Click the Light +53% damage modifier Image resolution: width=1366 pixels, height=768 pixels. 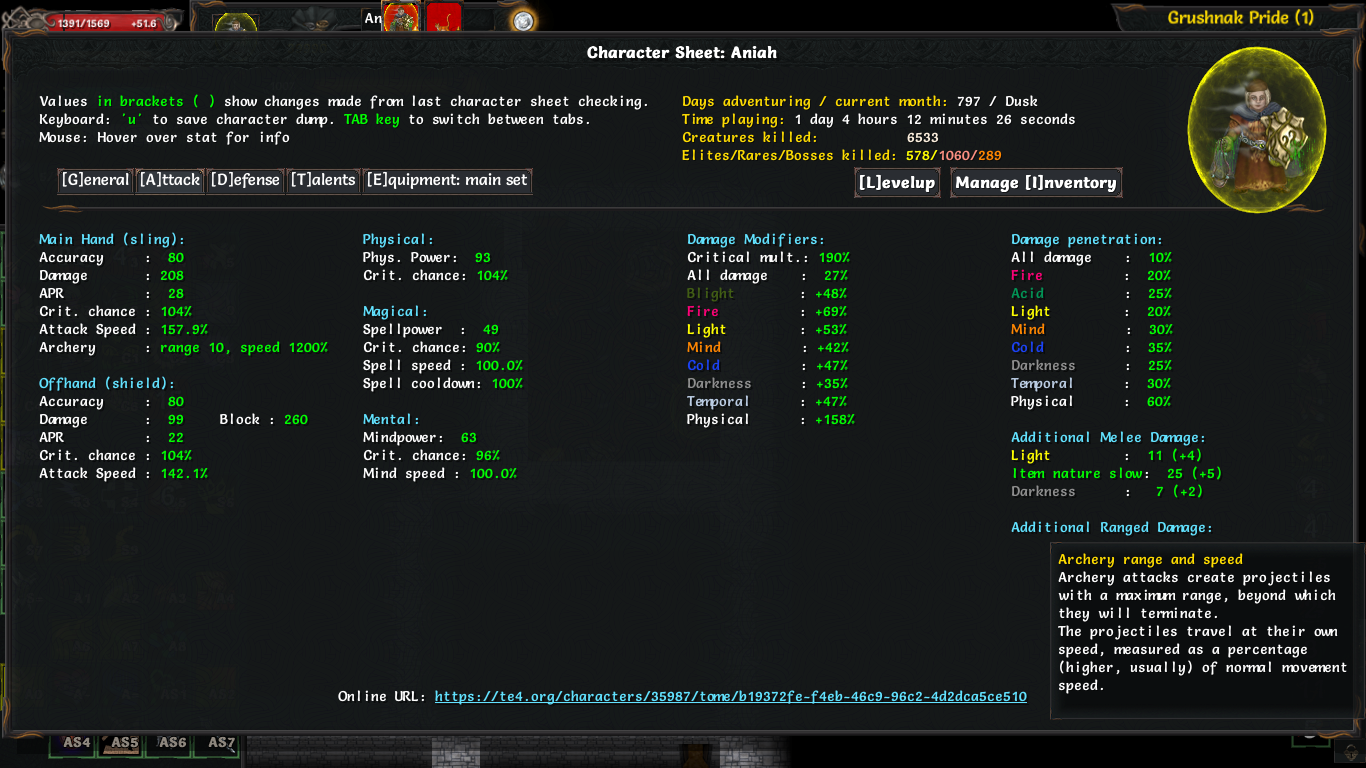[x=767, y=329]
